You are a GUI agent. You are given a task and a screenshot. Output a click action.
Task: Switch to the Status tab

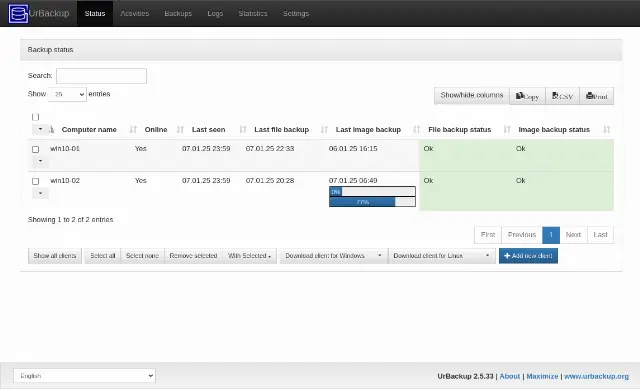[x=95, y=13]
